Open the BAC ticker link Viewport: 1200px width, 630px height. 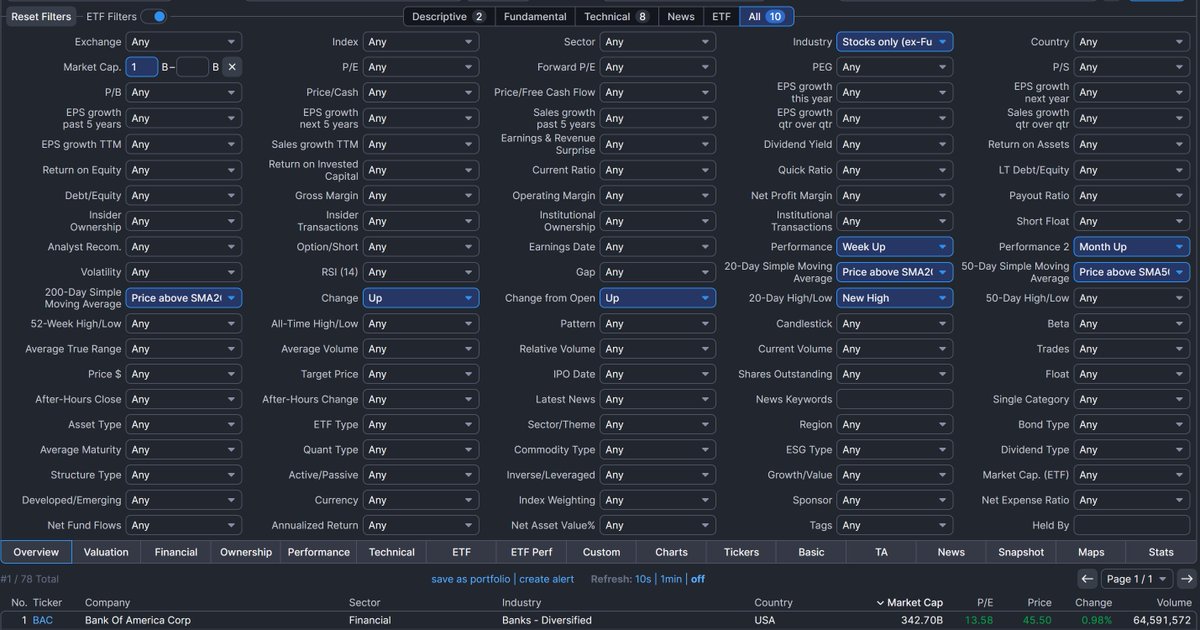click(42, 620)
